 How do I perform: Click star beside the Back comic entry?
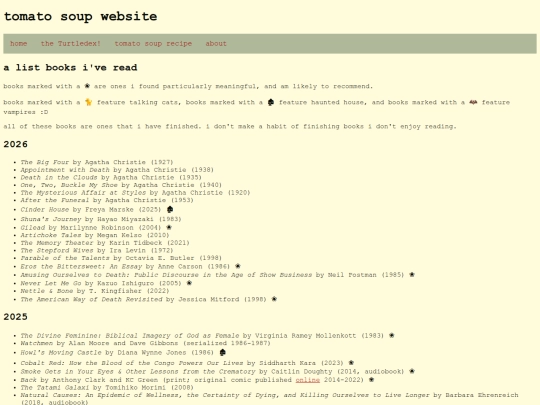371,380
